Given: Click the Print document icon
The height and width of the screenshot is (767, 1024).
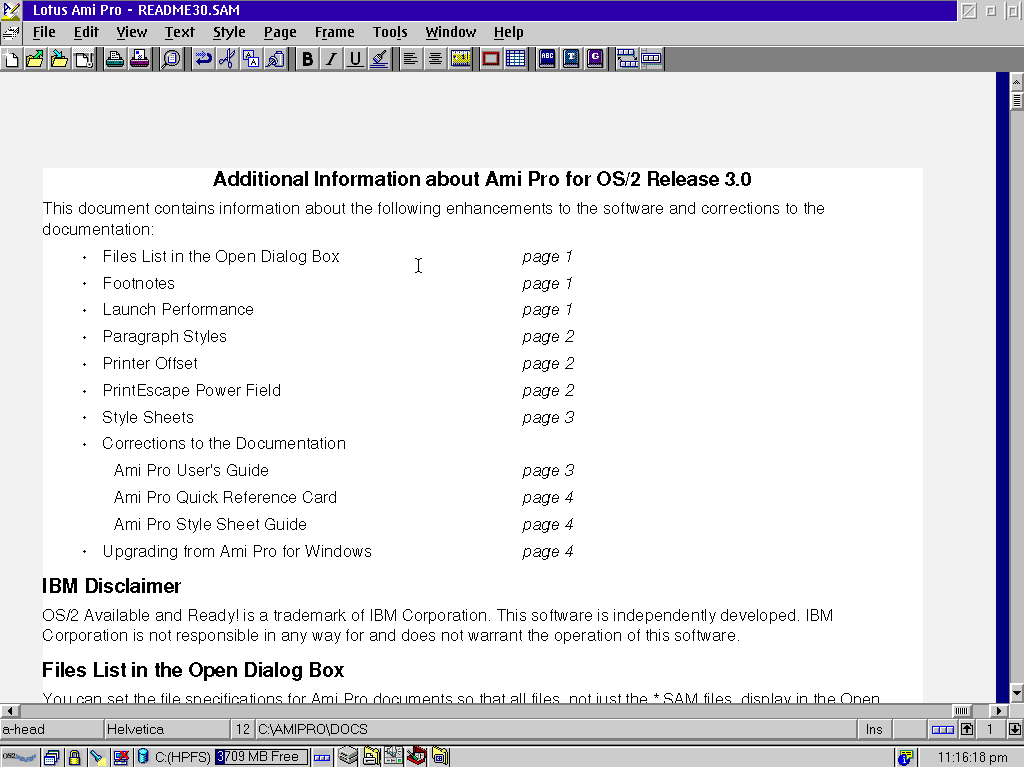Looking at the screenshot, I should point(115,59).
